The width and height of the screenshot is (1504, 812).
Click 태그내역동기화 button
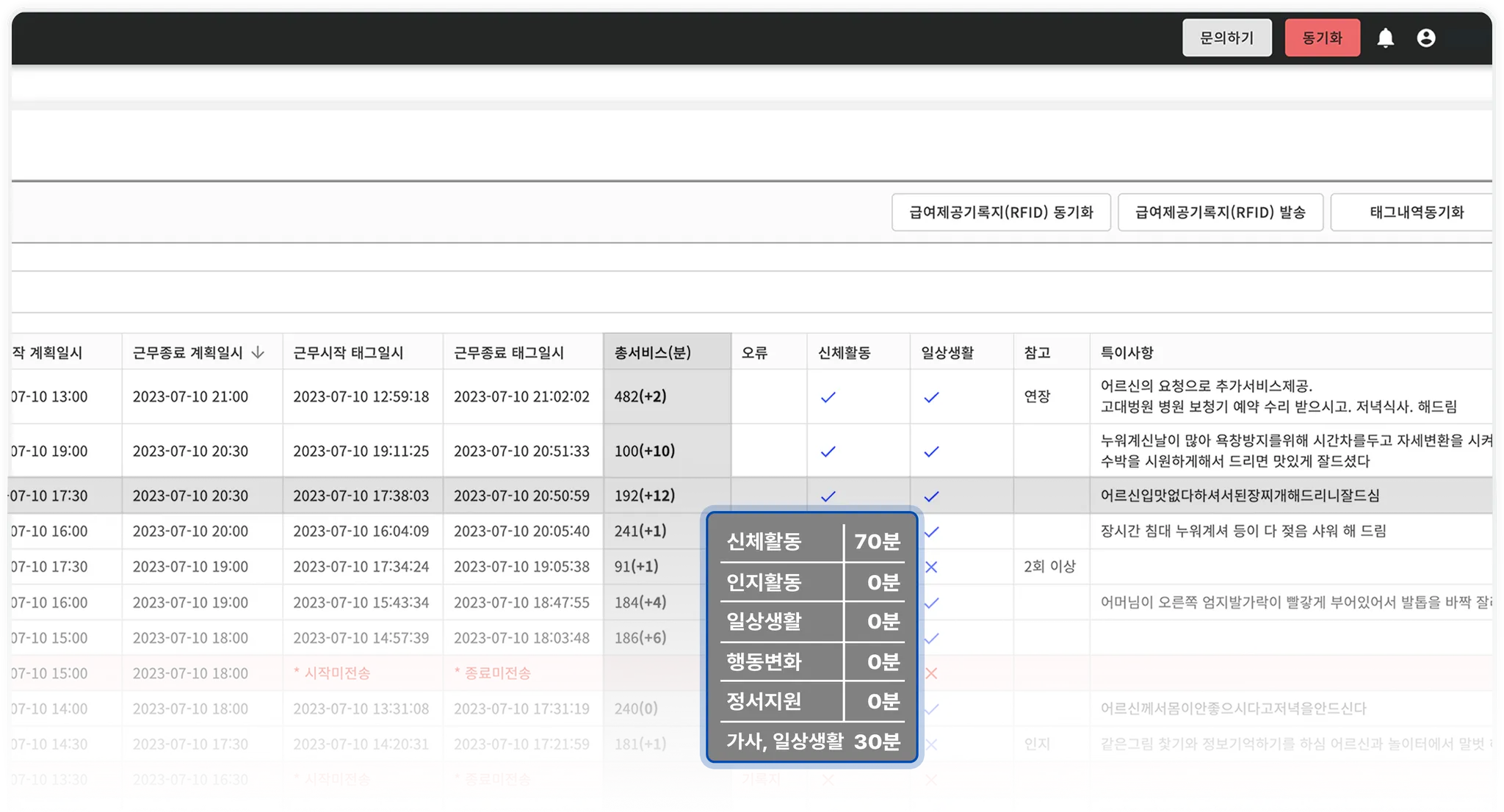[1415, 213]
